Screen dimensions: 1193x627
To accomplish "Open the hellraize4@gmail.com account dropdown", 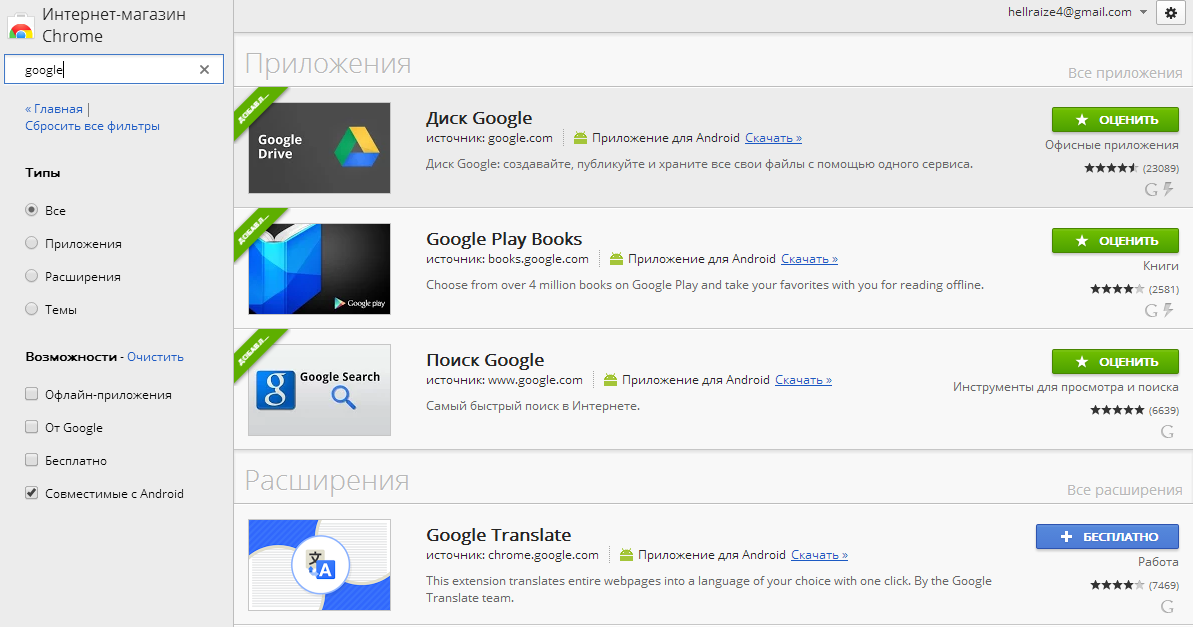I will [1077, 12].
